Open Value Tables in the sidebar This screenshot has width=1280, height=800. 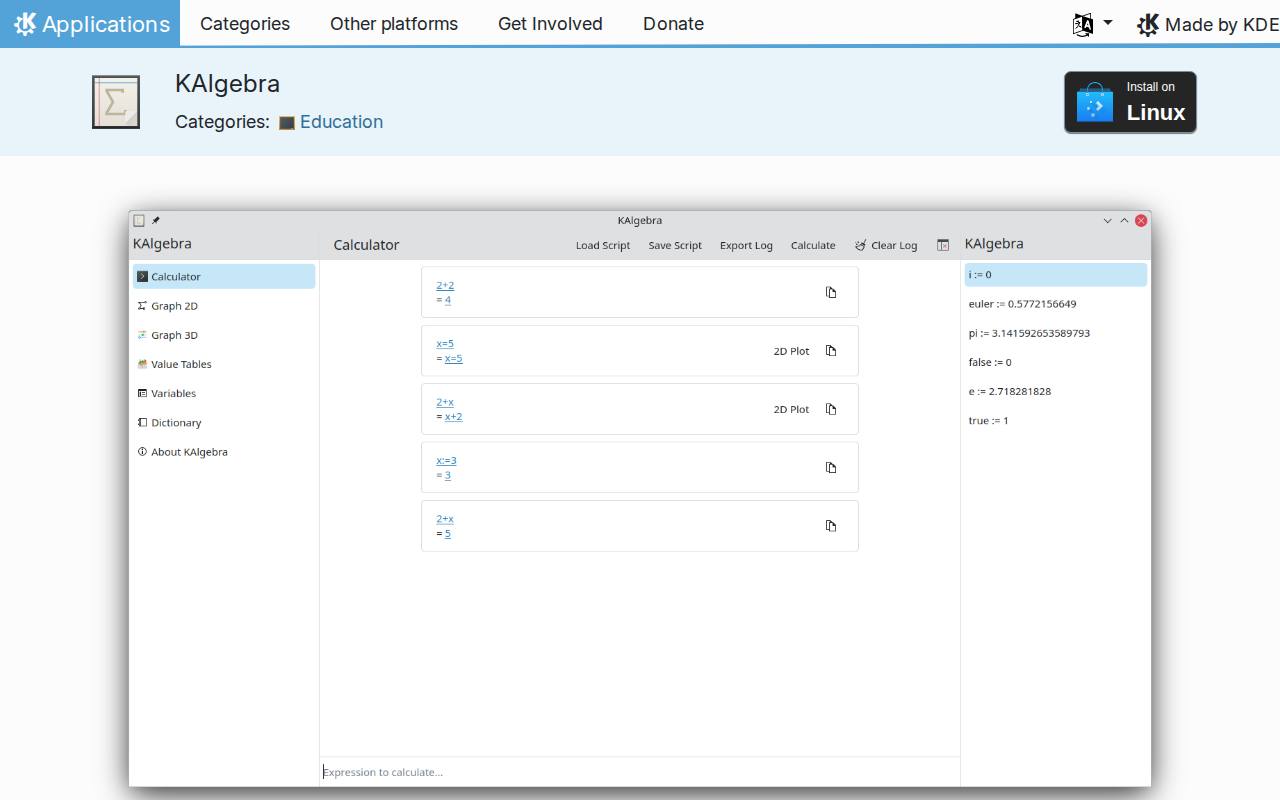pos(224,364)
